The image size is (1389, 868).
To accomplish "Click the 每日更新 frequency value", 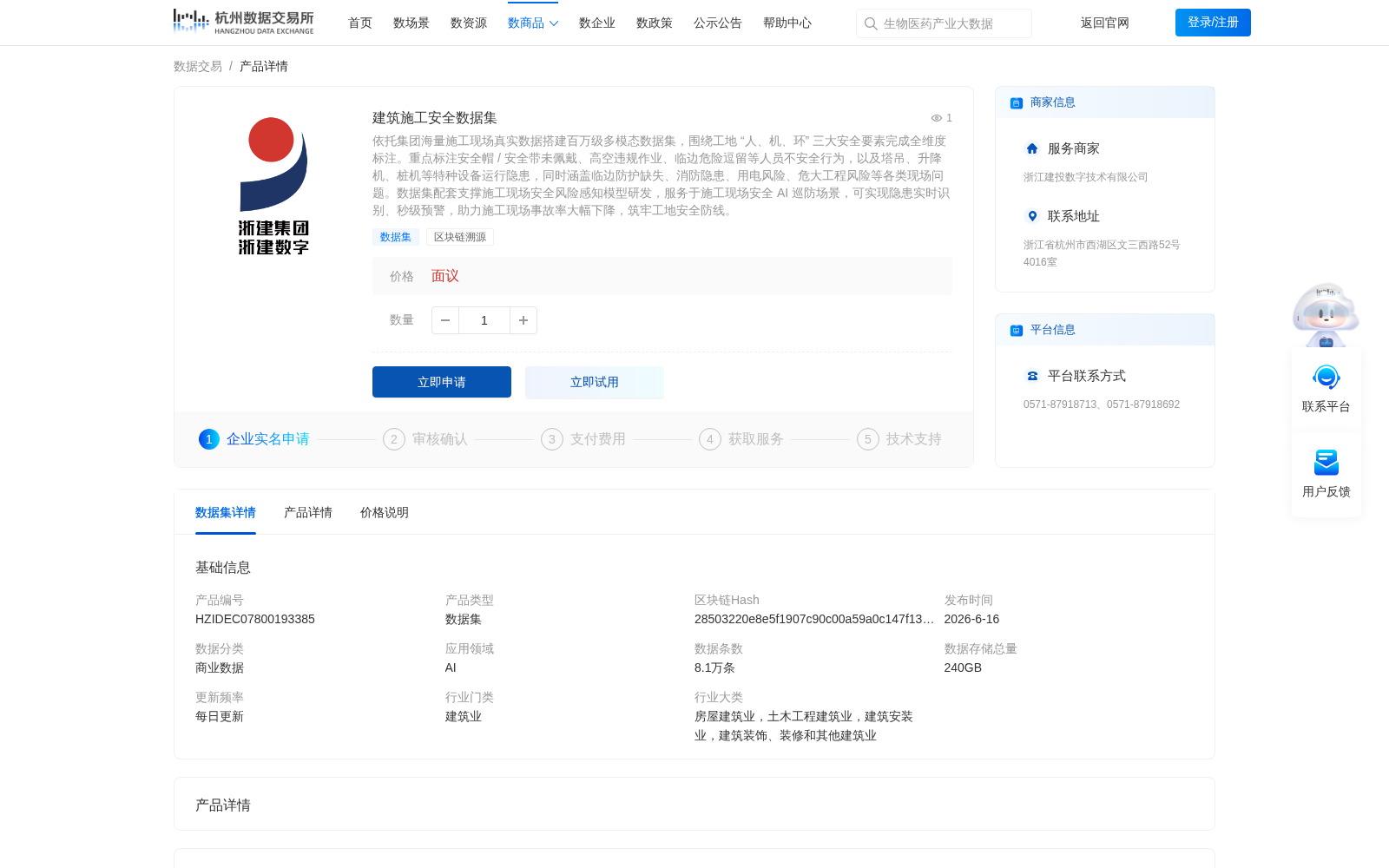I will (220, 716).
